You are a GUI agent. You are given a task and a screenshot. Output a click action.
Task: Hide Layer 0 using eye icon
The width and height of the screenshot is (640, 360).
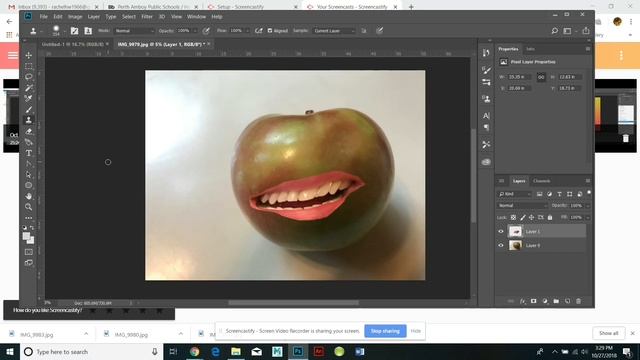point(501,245)
